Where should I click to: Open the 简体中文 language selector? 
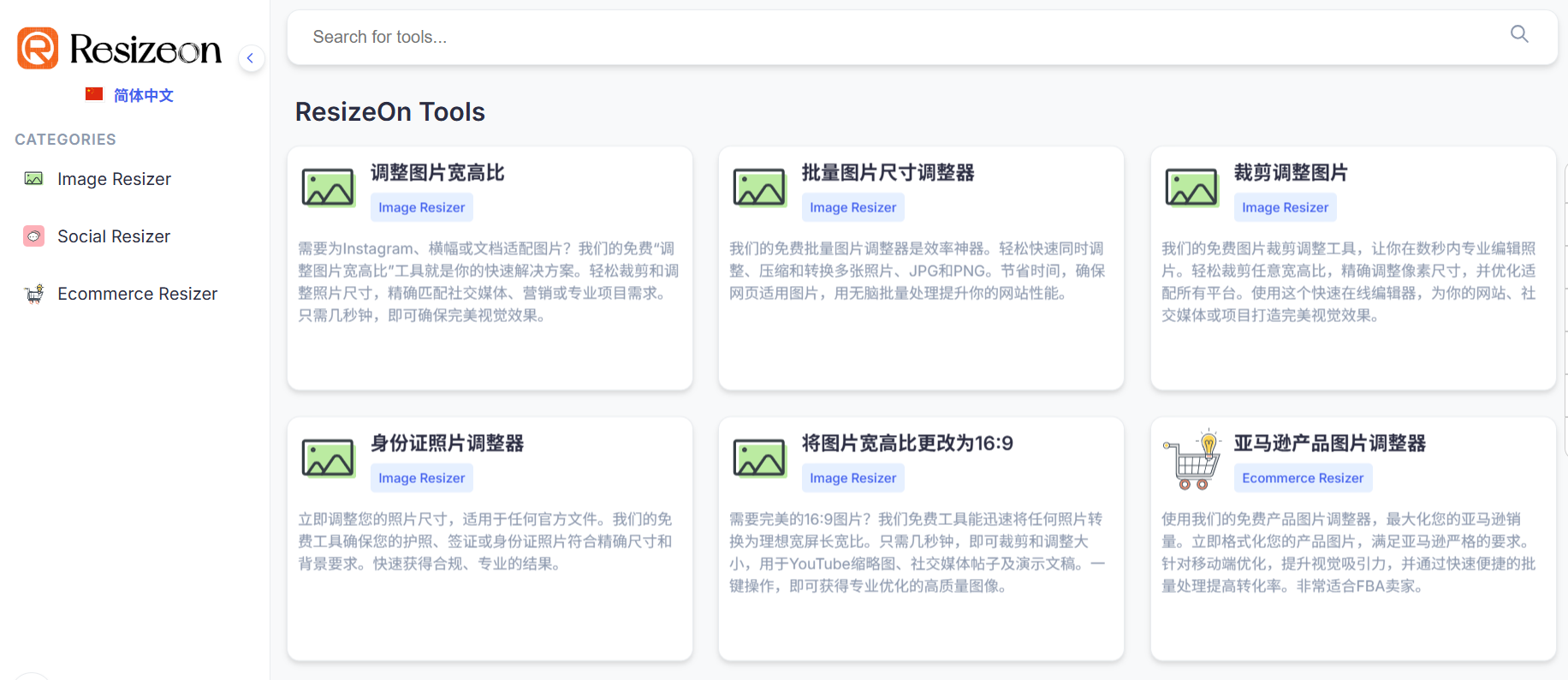click(x=143, y=95)
